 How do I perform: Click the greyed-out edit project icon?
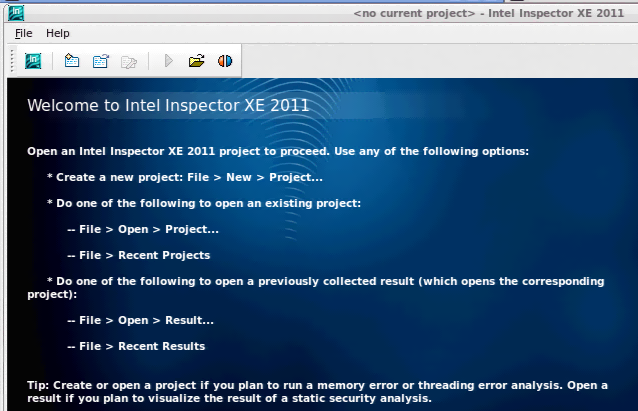pyautogui.click(x=128, y=61)
